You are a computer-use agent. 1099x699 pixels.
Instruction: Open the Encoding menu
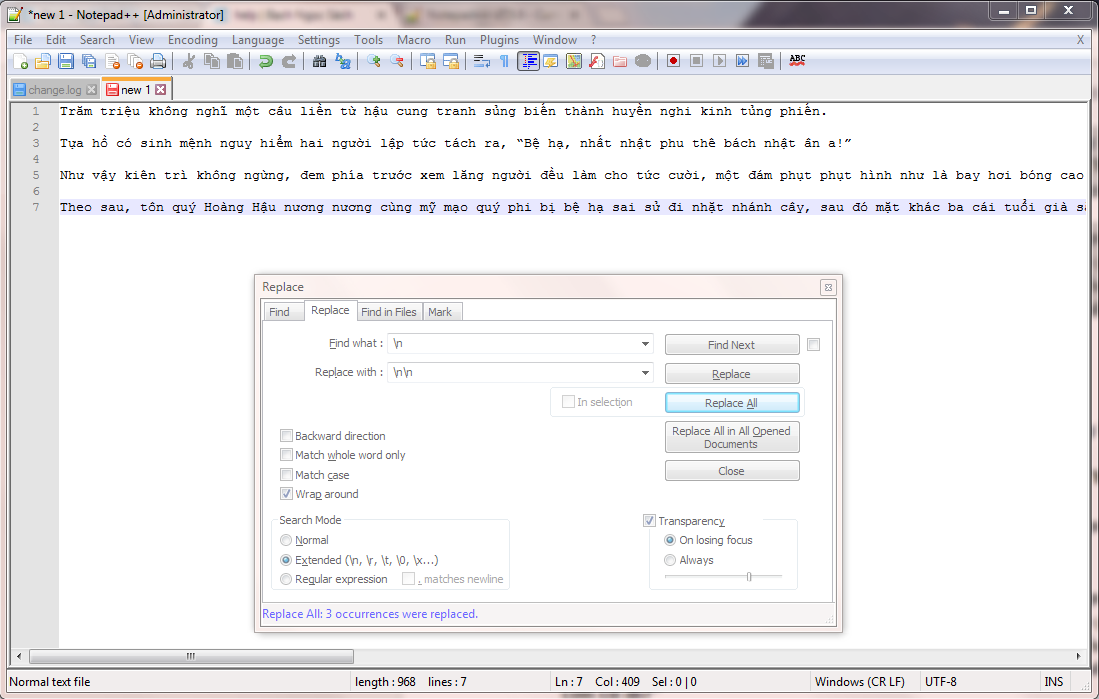click(192, 40)
